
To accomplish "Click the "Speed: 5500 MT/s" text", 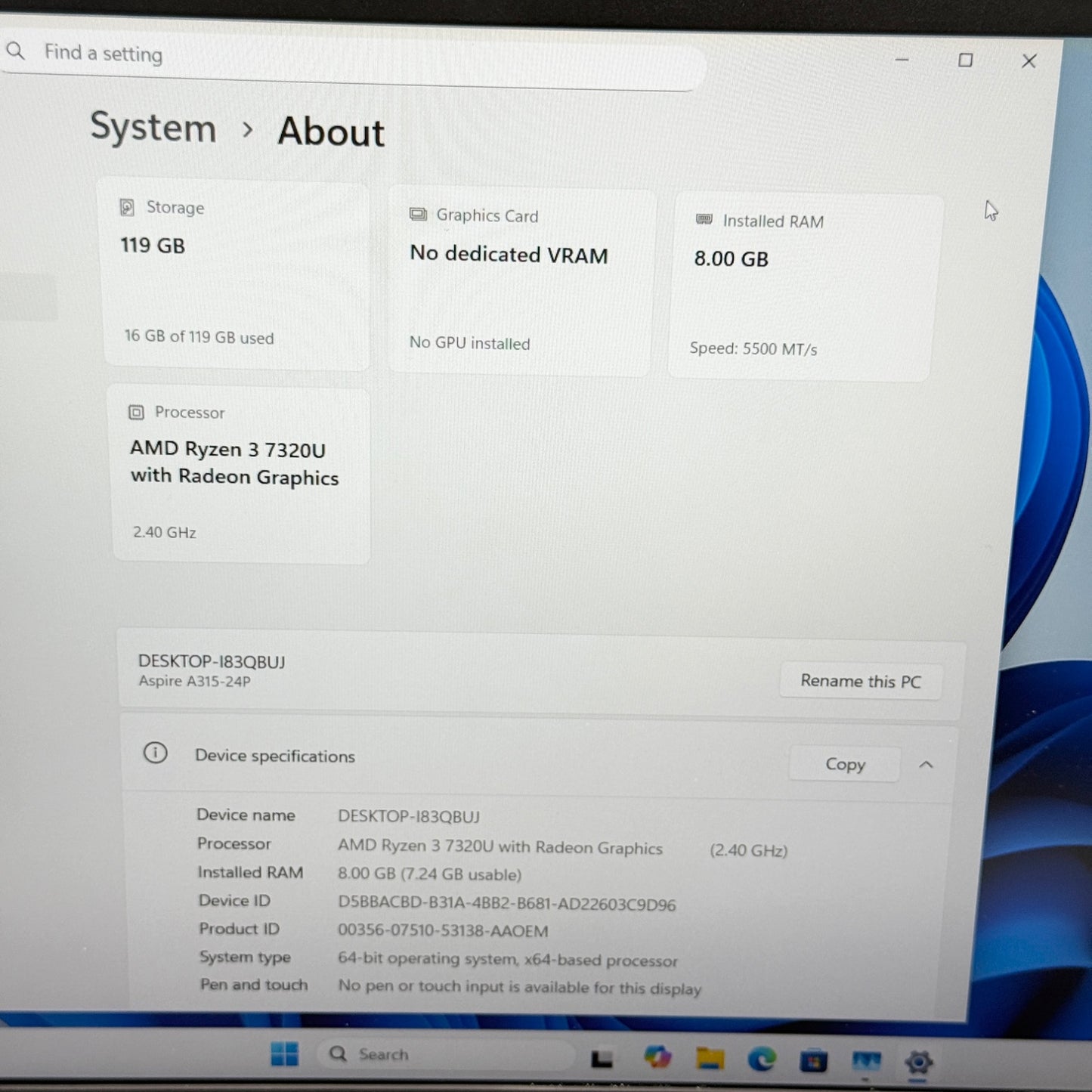I will click(x=753, y=348).
